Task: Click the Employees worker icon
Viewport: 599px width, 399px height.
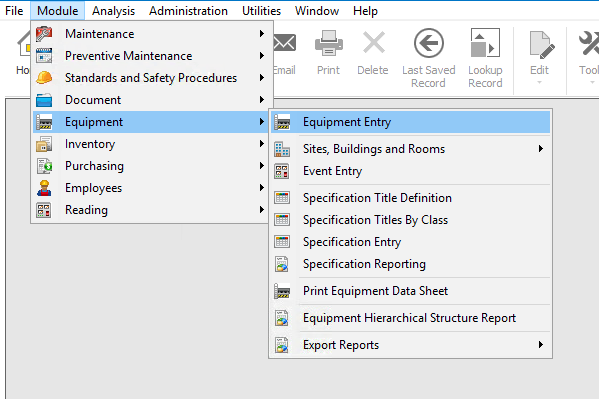Action: (x=44, y=188)
